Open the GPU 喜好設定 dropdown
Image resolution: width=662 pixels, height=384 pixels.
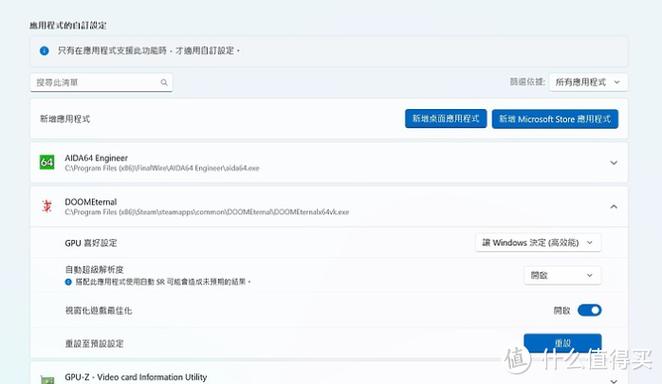pos(538,243)
